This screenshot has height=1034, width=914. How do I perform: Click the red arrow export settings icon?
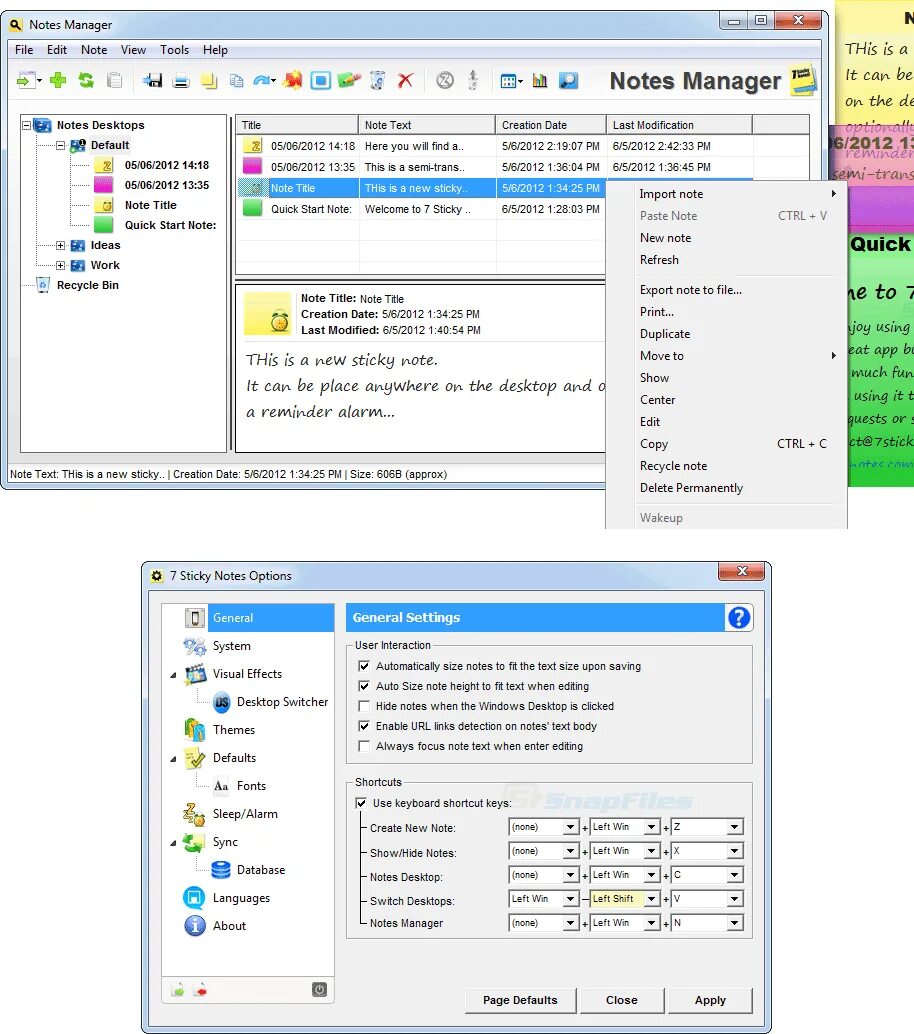200,990
